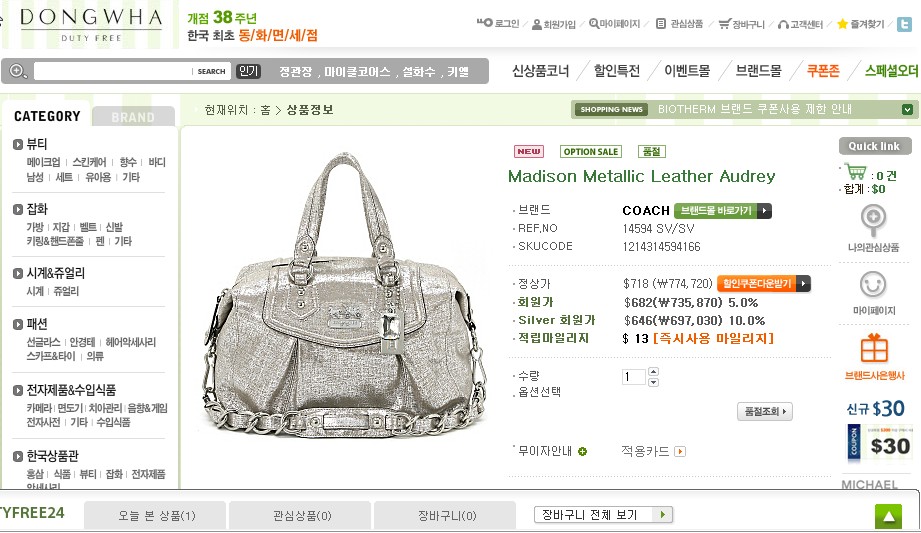The image size is (921, 533).
Task: Open the 마이페이지 smiley icon
Action: coord(873,285)
